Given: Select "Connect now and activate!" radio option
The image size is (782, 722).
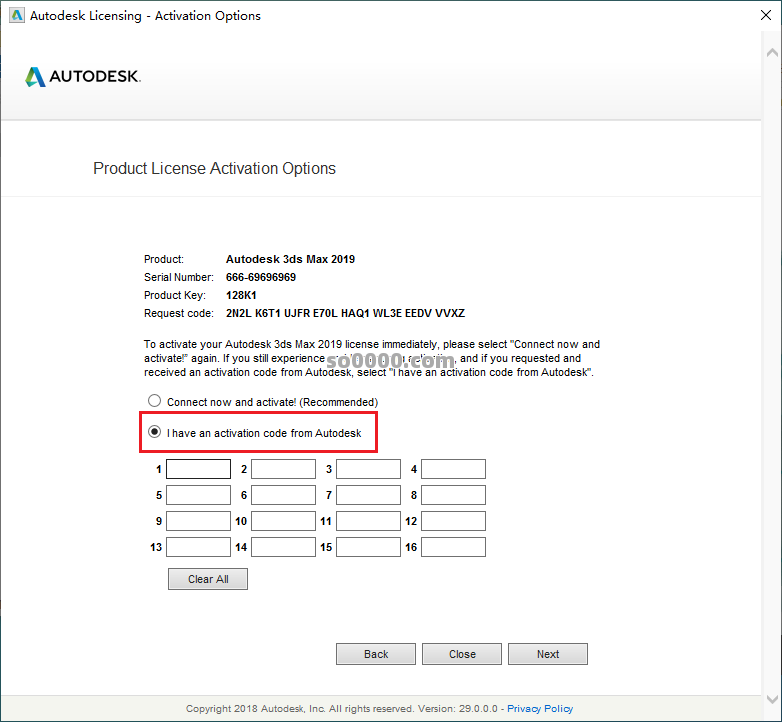Looking at the screenshot, I should tap(154, 401).
